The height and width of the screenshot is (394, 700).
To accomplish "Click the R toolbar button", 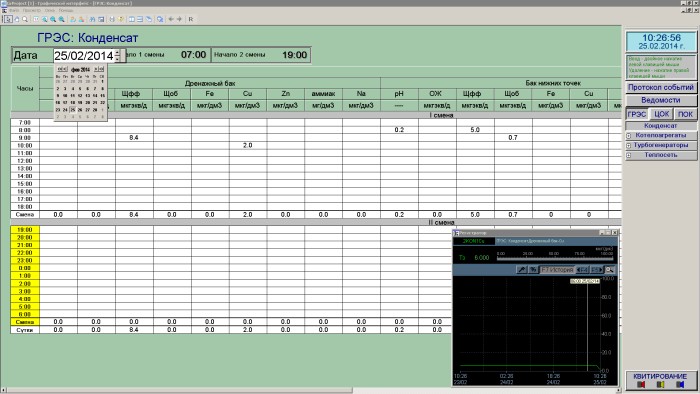I will click(x=191, y=19).
